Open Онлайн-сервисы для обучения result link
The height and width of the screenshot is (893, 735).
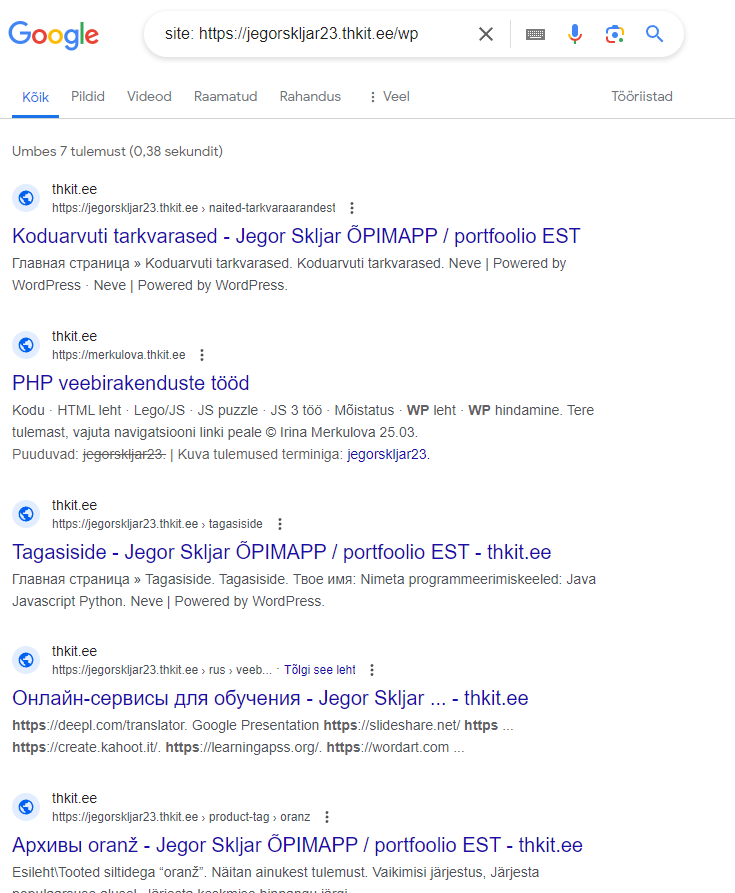tap(270, 698)
